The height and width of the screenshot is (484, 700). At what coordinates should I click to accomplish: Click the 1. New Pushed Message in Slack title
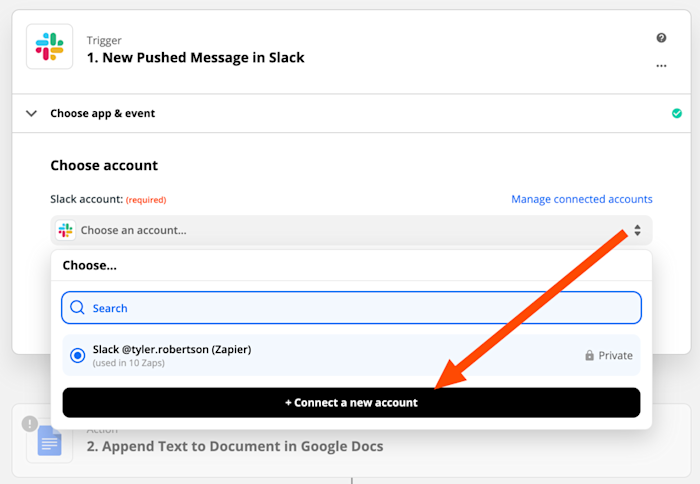point(196,58)
